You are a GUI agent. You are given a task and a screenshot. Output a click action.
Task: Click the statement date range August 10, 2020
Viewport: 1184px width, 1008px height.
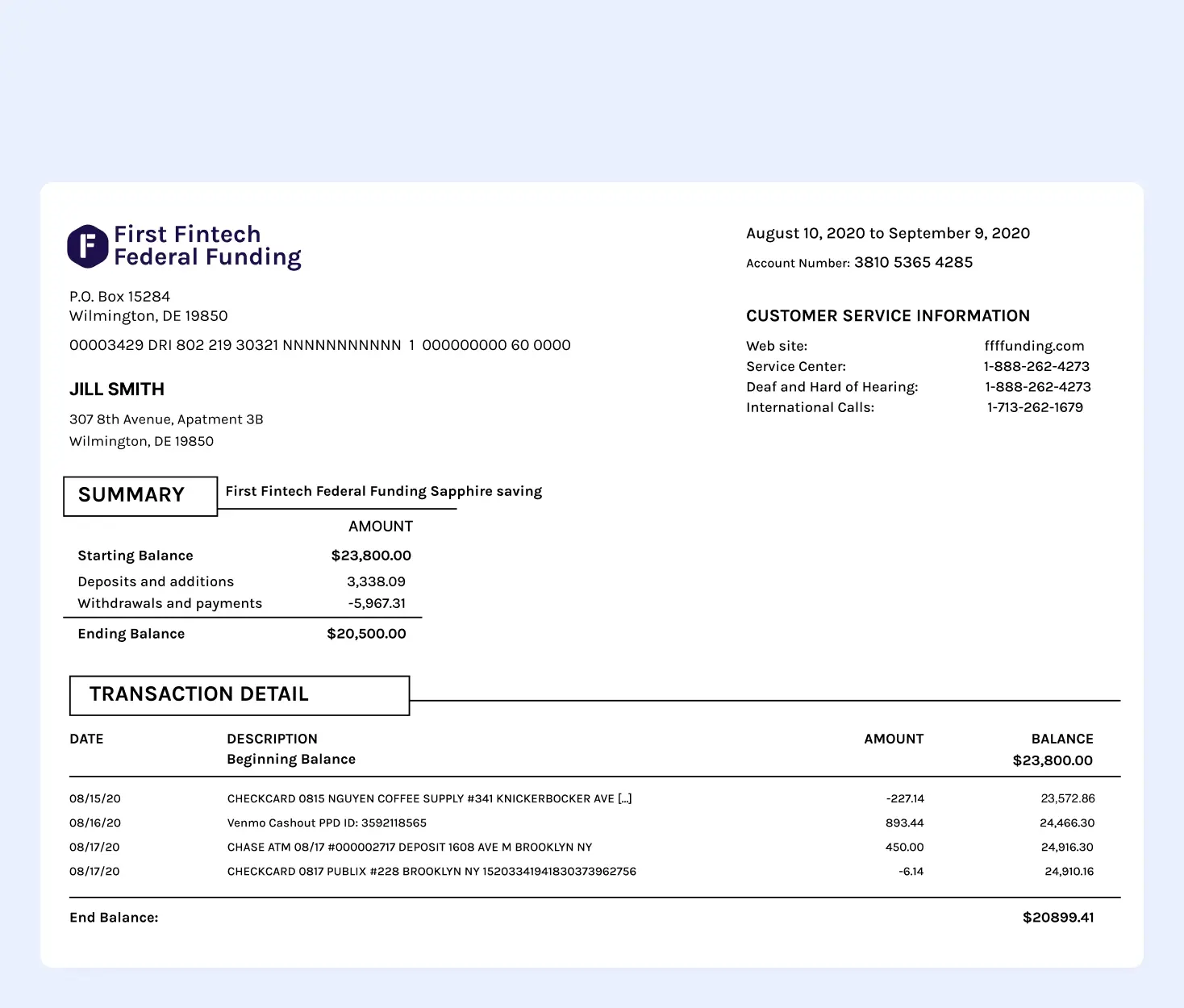point(887,233)
